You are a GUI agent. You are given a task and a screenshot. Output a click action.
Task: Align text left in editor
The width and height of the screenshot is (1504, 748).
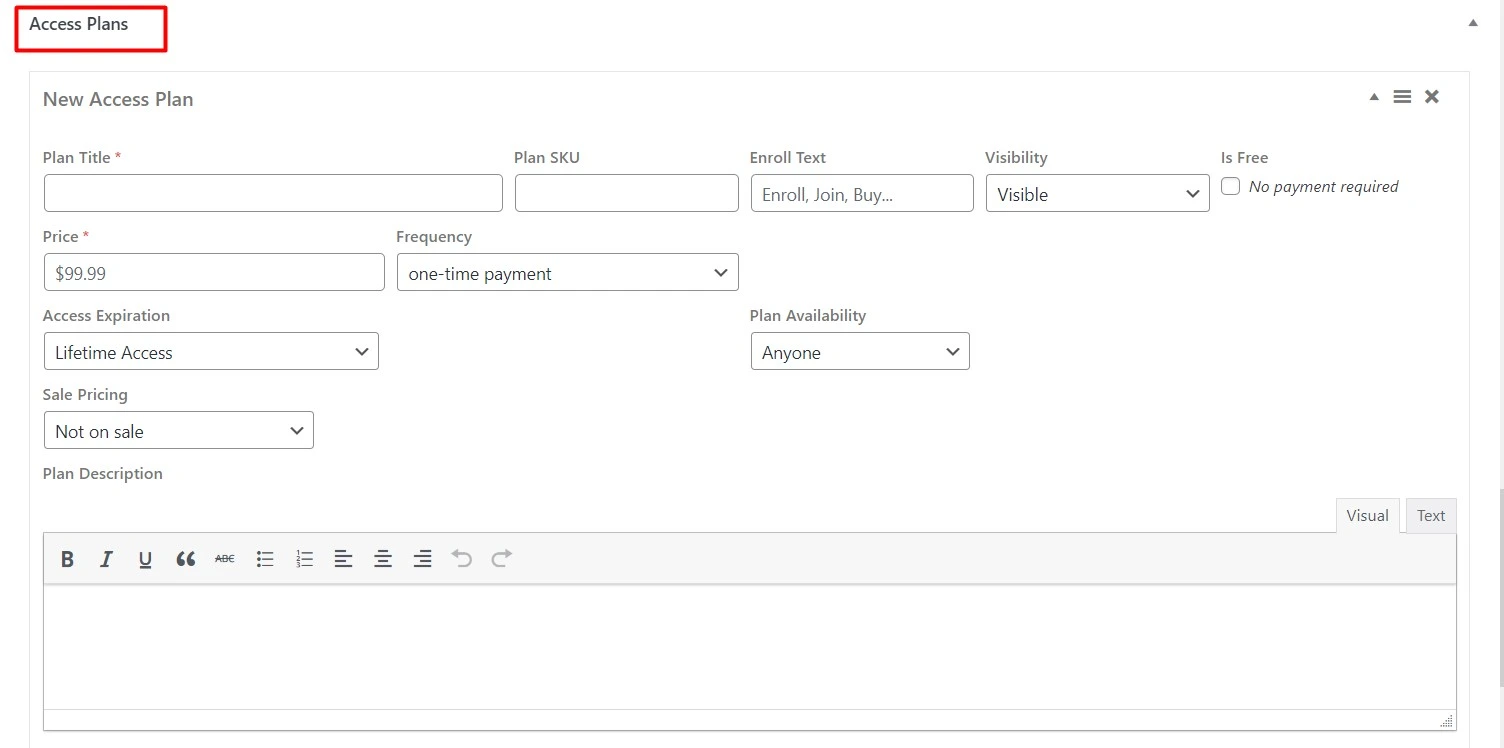tap(343, 559)
